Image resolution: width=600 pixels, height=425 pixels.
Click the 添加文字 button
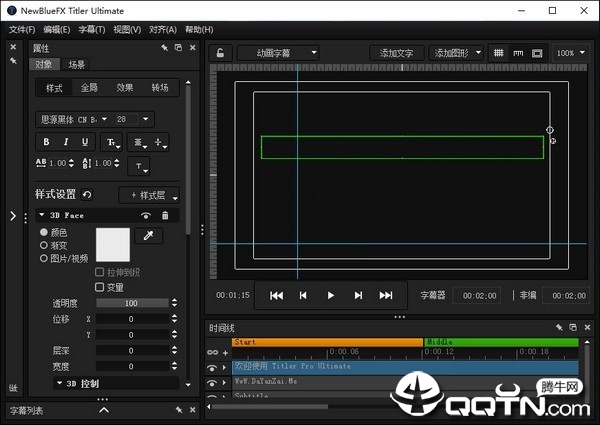point(396,53)
